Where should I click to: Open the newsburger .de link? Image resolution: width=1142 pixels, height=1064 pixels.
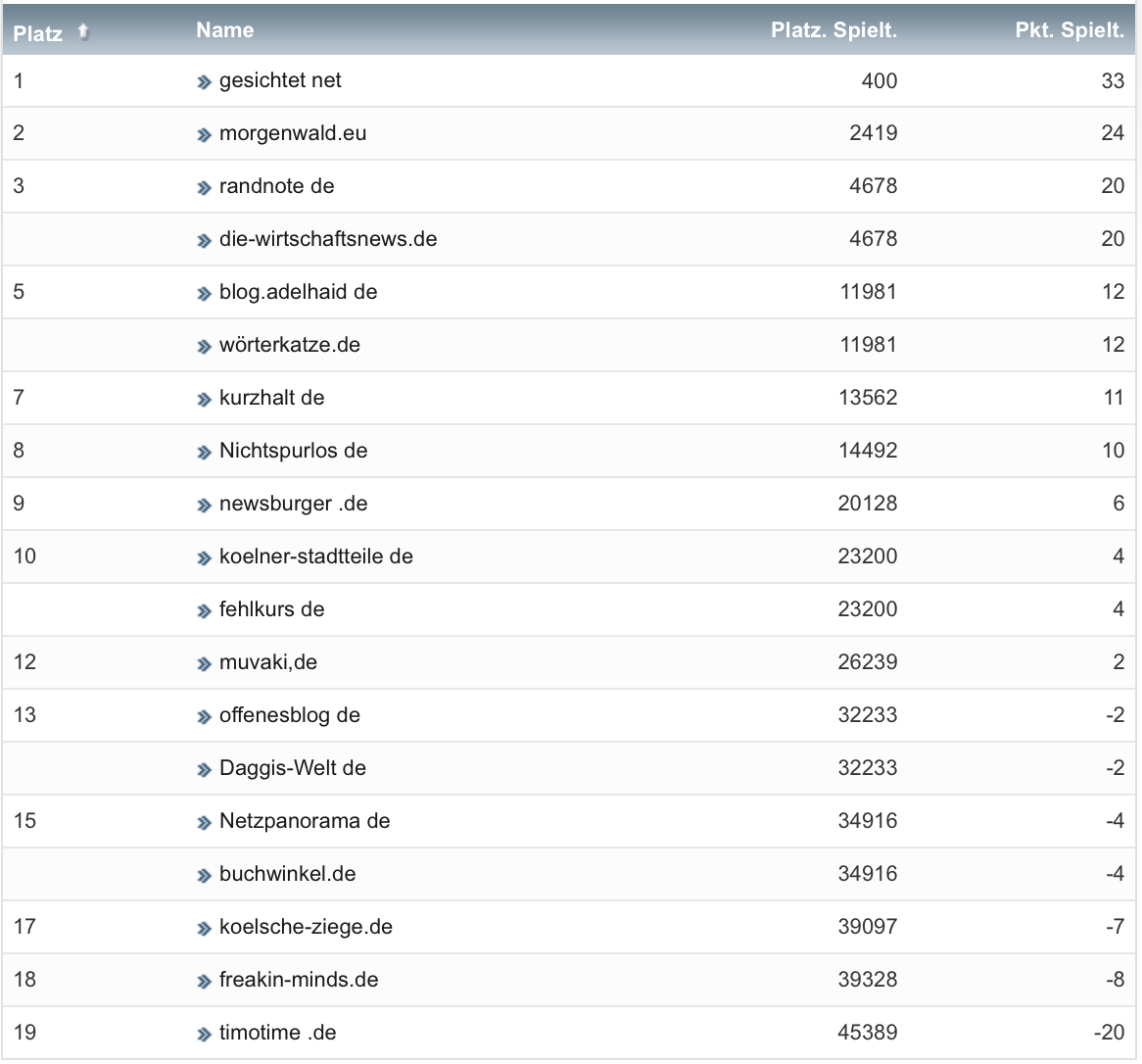point(294,504)
